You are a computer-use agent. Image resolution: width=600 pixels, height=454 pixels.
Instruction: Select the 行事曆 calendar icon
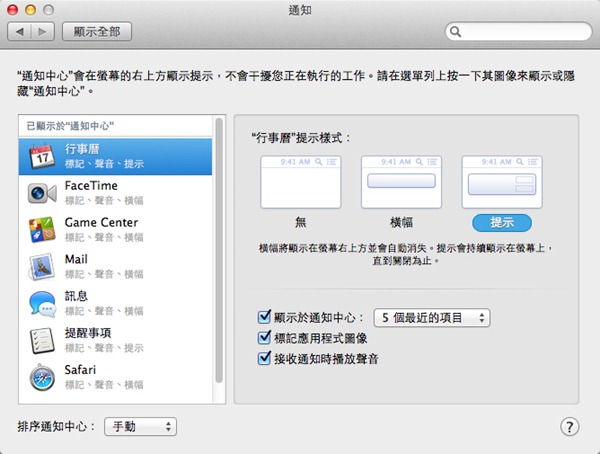[42, 157]
